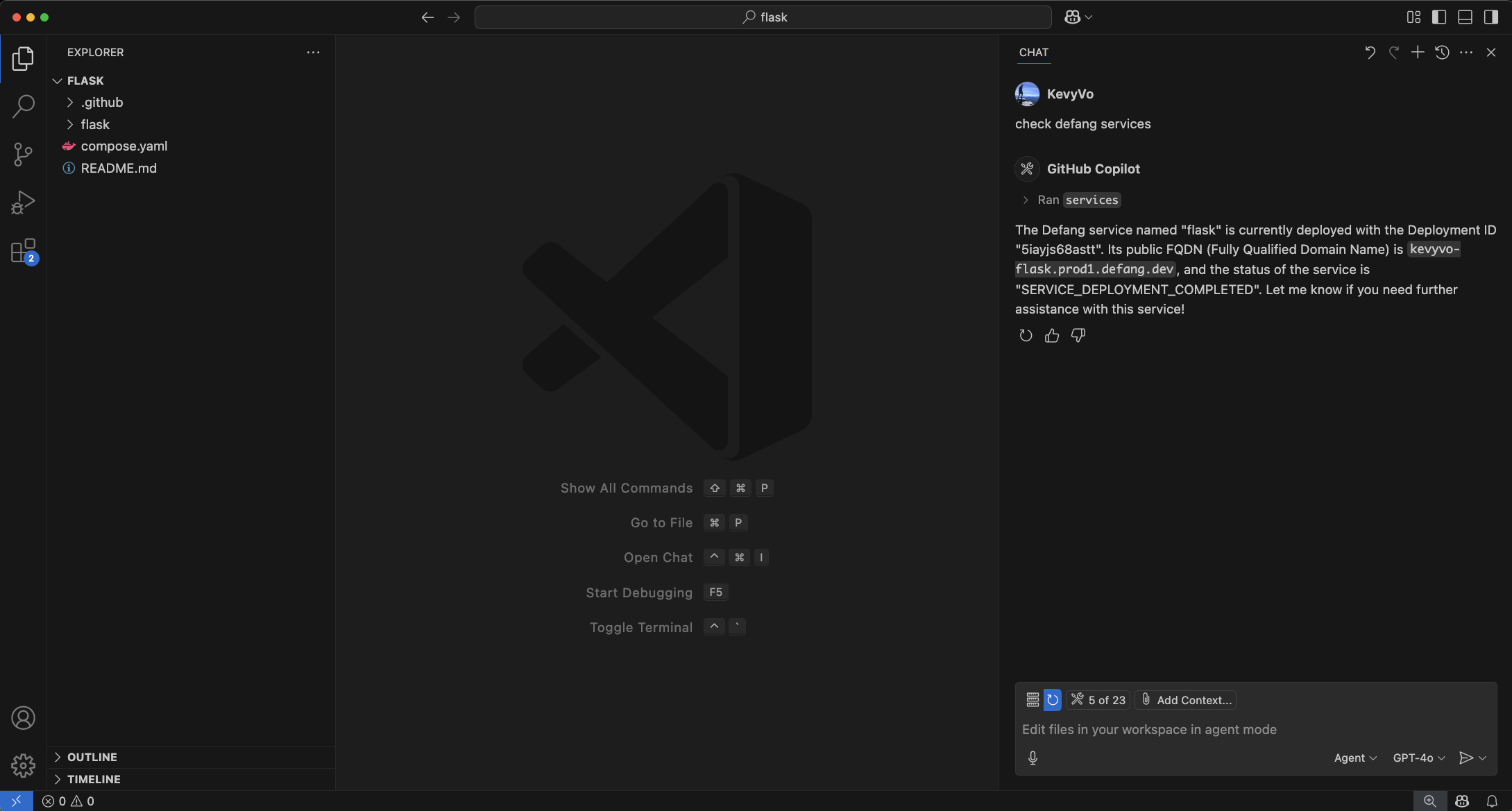Viewport: 1512px width, 811px height.
Task: Click the EXPLORER panel title
Action: tap(96, 52)
